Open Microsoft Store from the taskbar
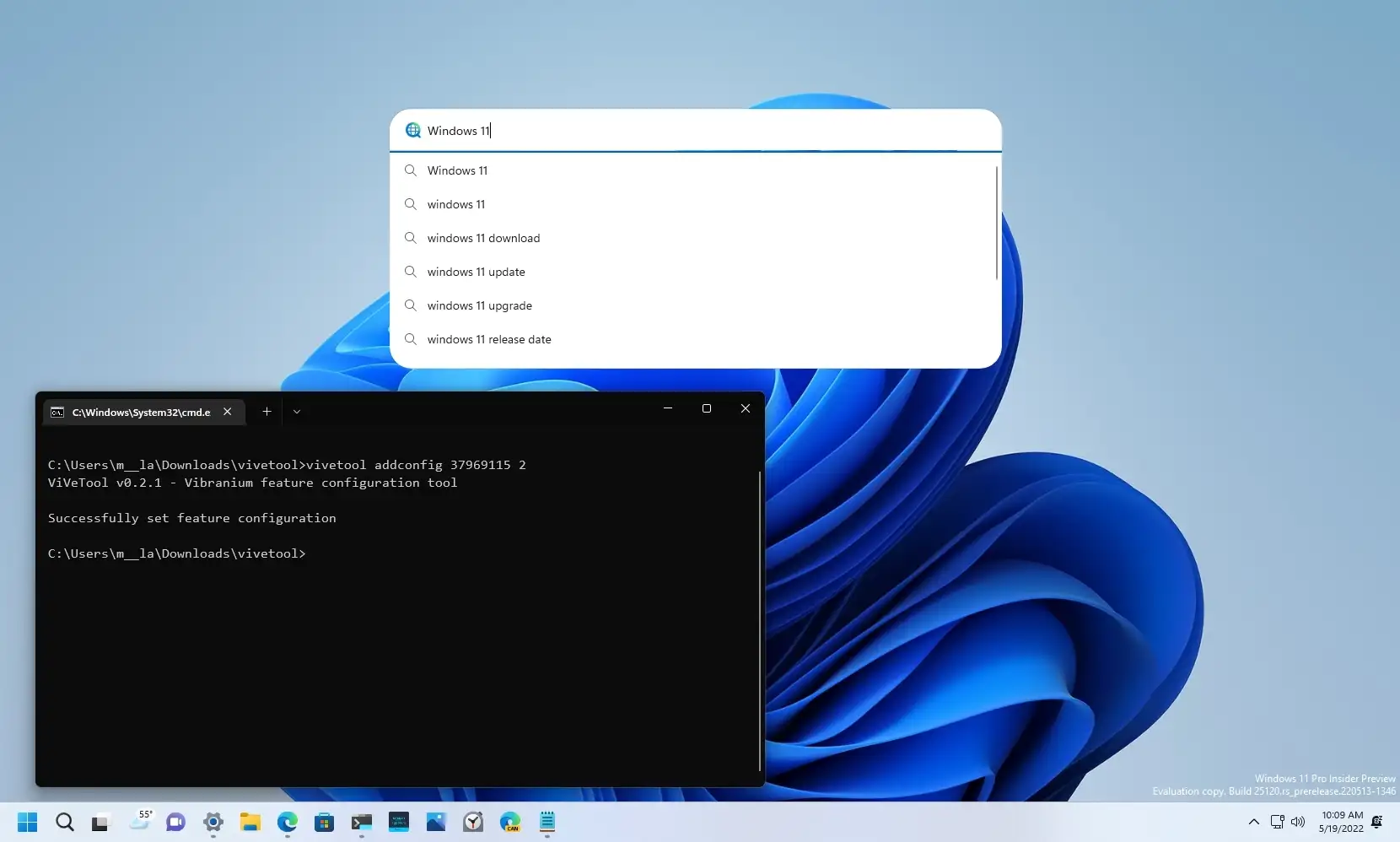1400x842 pixels. (325, 822)
